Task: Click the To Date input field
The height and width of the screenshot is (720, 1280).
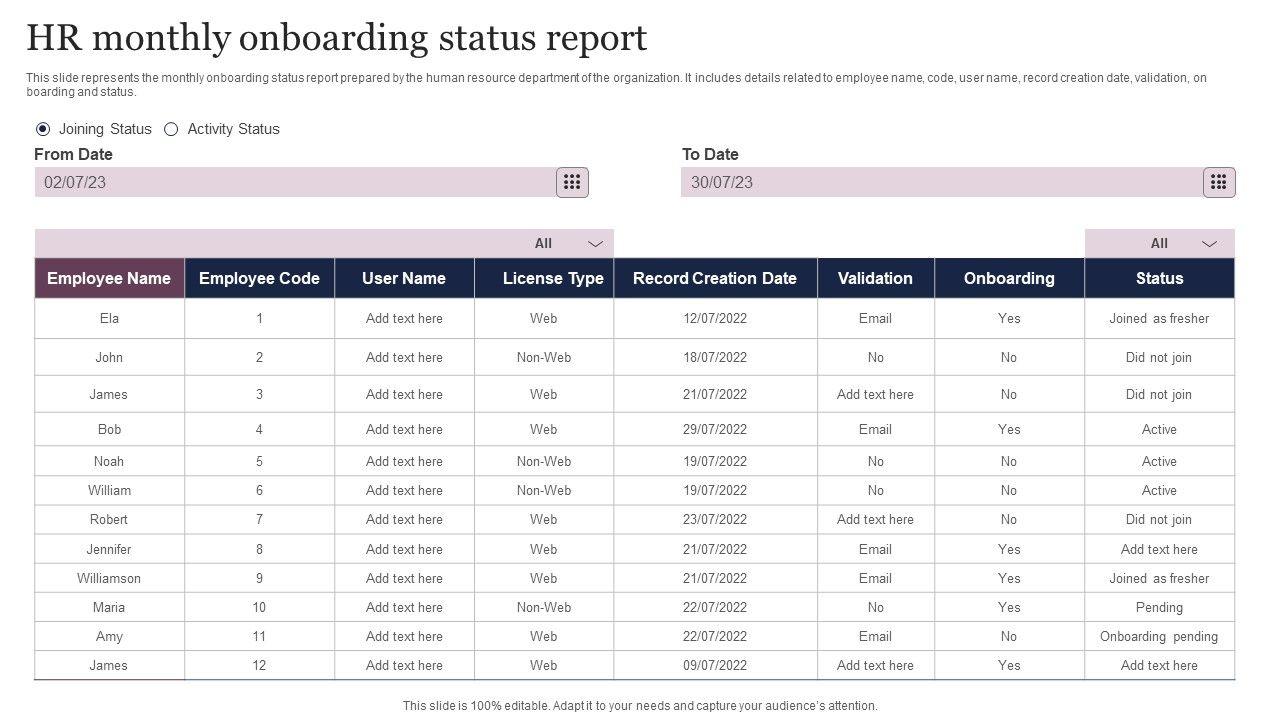Action: coord(940,182)
